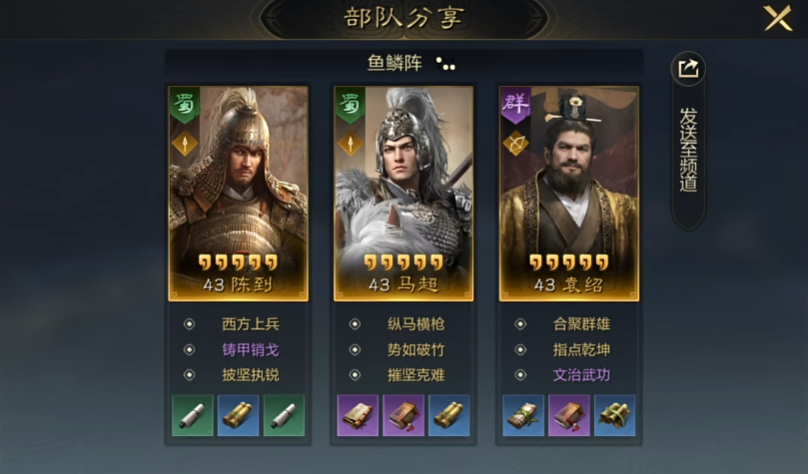
Task: Select the blue tied book under 袁绍
Action: 523,415
